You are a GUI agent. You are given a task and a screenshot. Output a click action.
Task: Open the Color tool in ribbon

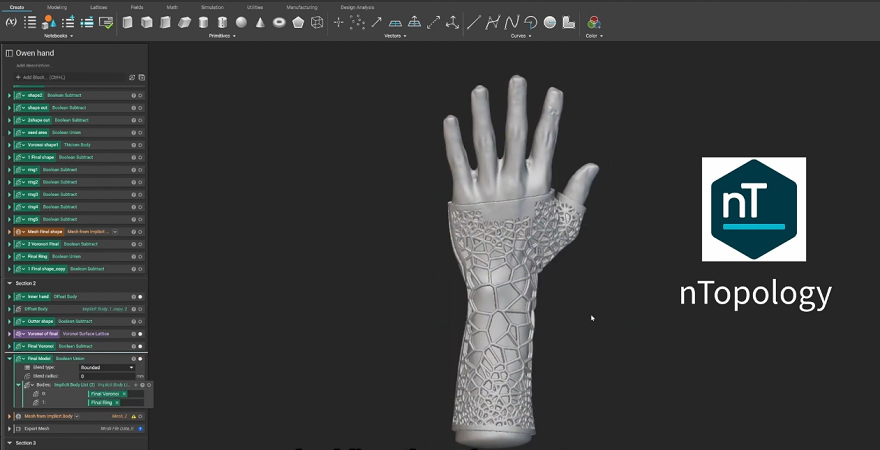click(x=594, y=22)
